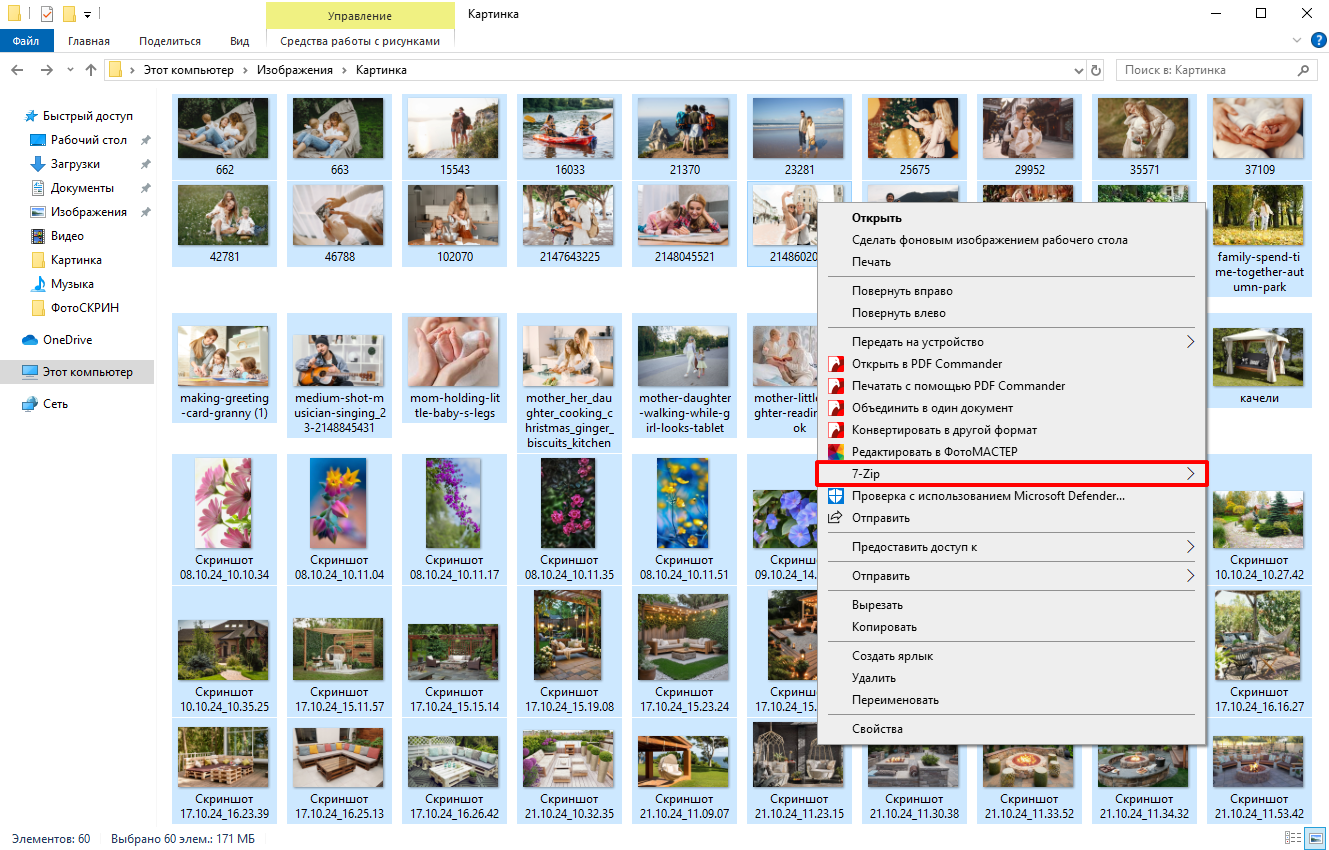This screenshot has width=1329, height=850.
Task: Refresh the Картинка folder view
Action: [1096, 71]
